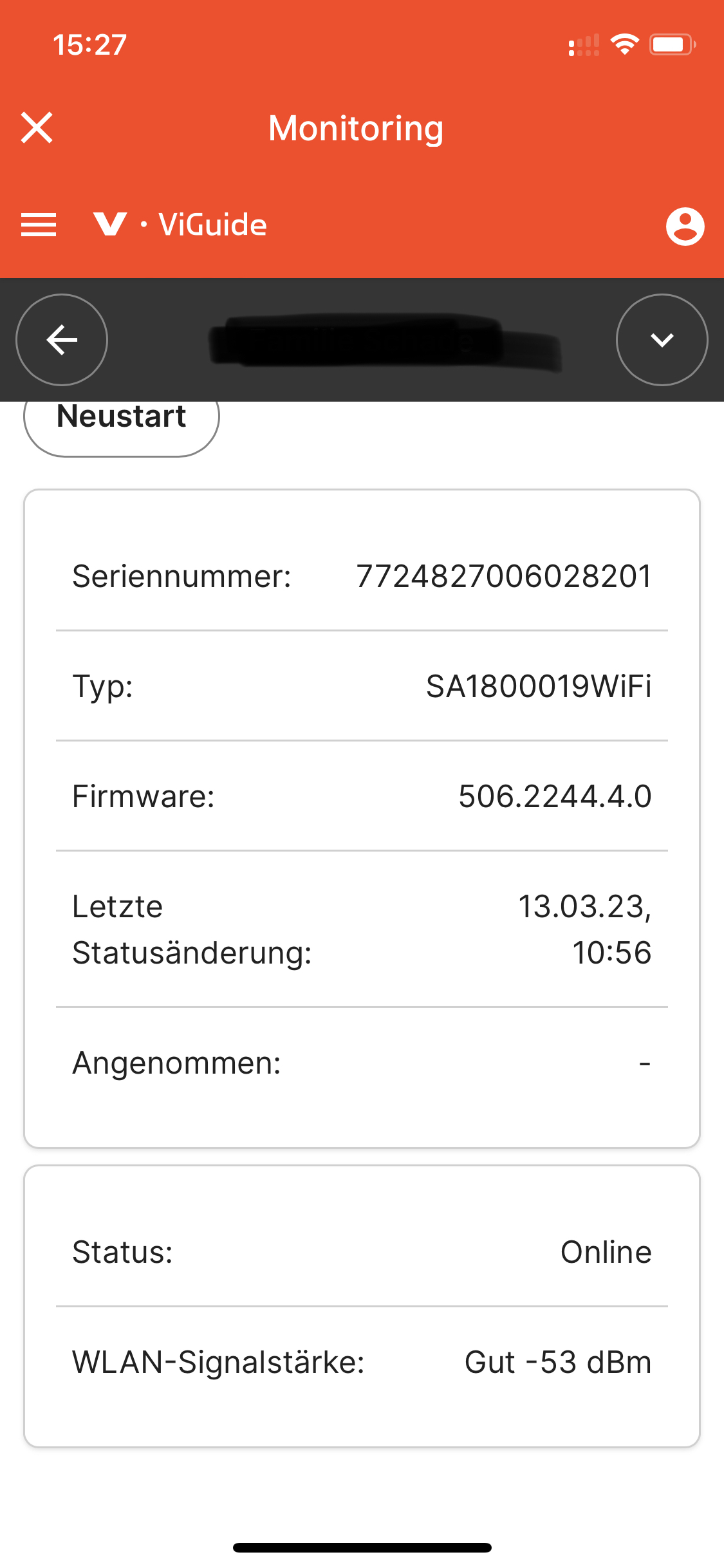Open the hamburger menu
724x1568 pixels.
click(39, 225)
